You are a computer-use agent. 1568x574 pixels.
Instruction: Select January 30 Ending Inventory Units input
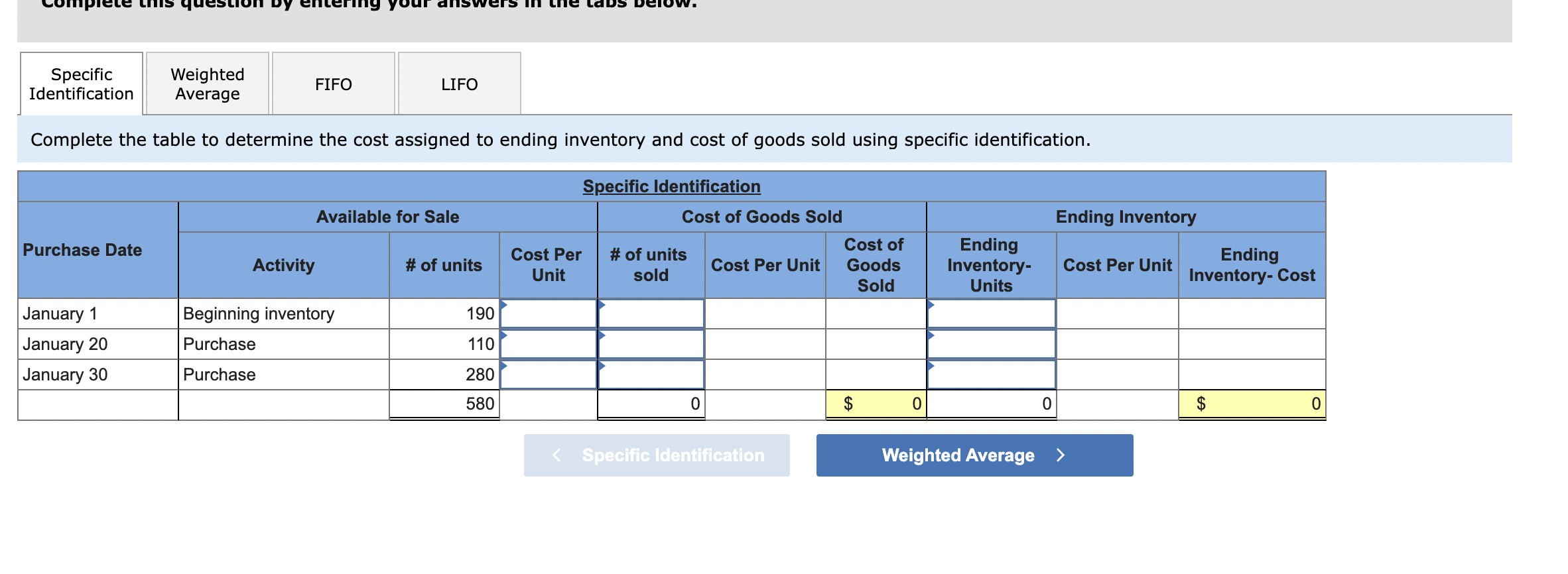992,374
